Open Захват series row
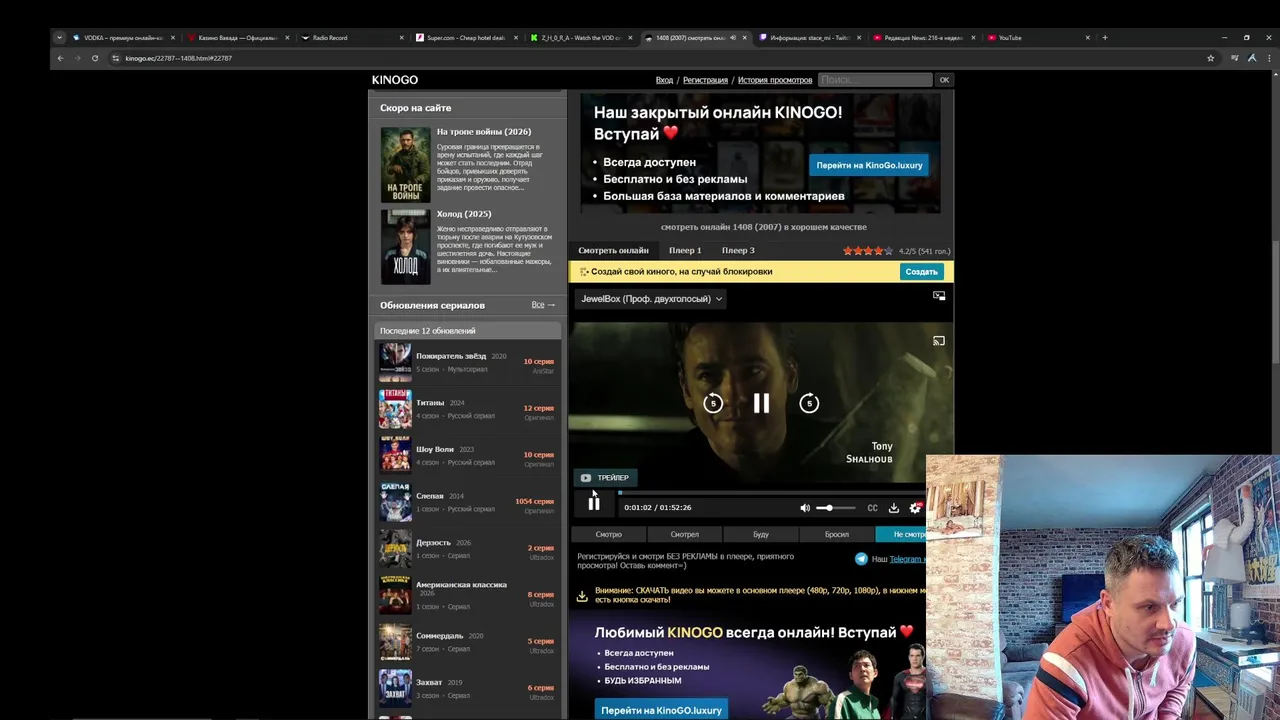1280x720 pixels. [467, 688]
